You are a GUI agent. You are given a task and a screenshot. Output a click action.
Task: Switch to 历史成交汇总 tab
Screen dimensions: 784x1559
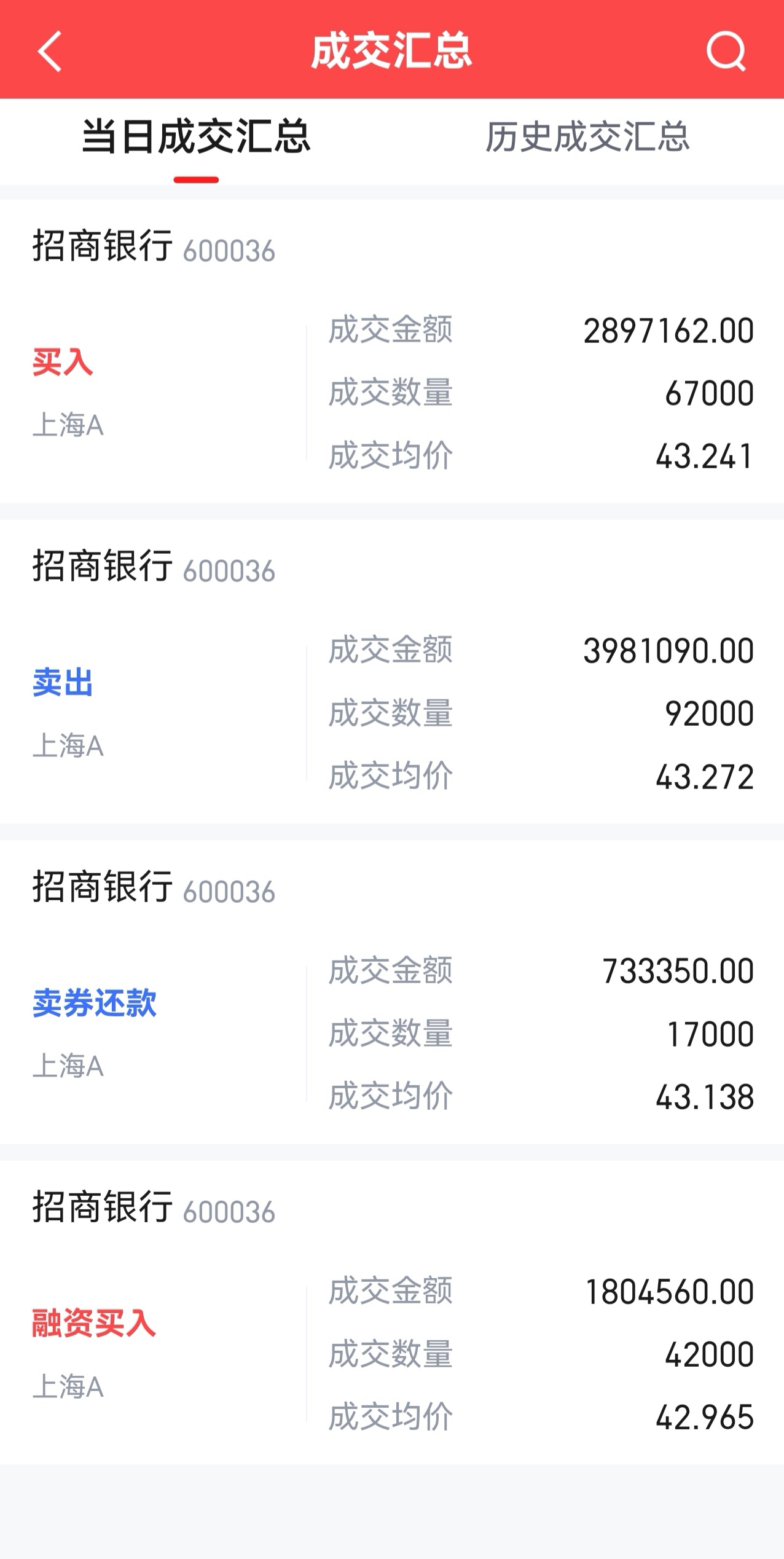coord(587,136)
